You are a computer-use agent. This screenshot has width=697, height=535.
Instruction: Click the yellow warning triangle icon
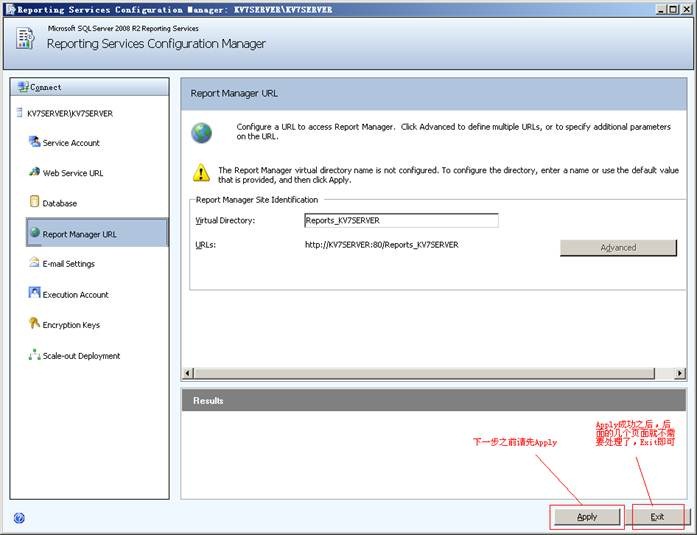pyautogui.click(x=201, y=173)
